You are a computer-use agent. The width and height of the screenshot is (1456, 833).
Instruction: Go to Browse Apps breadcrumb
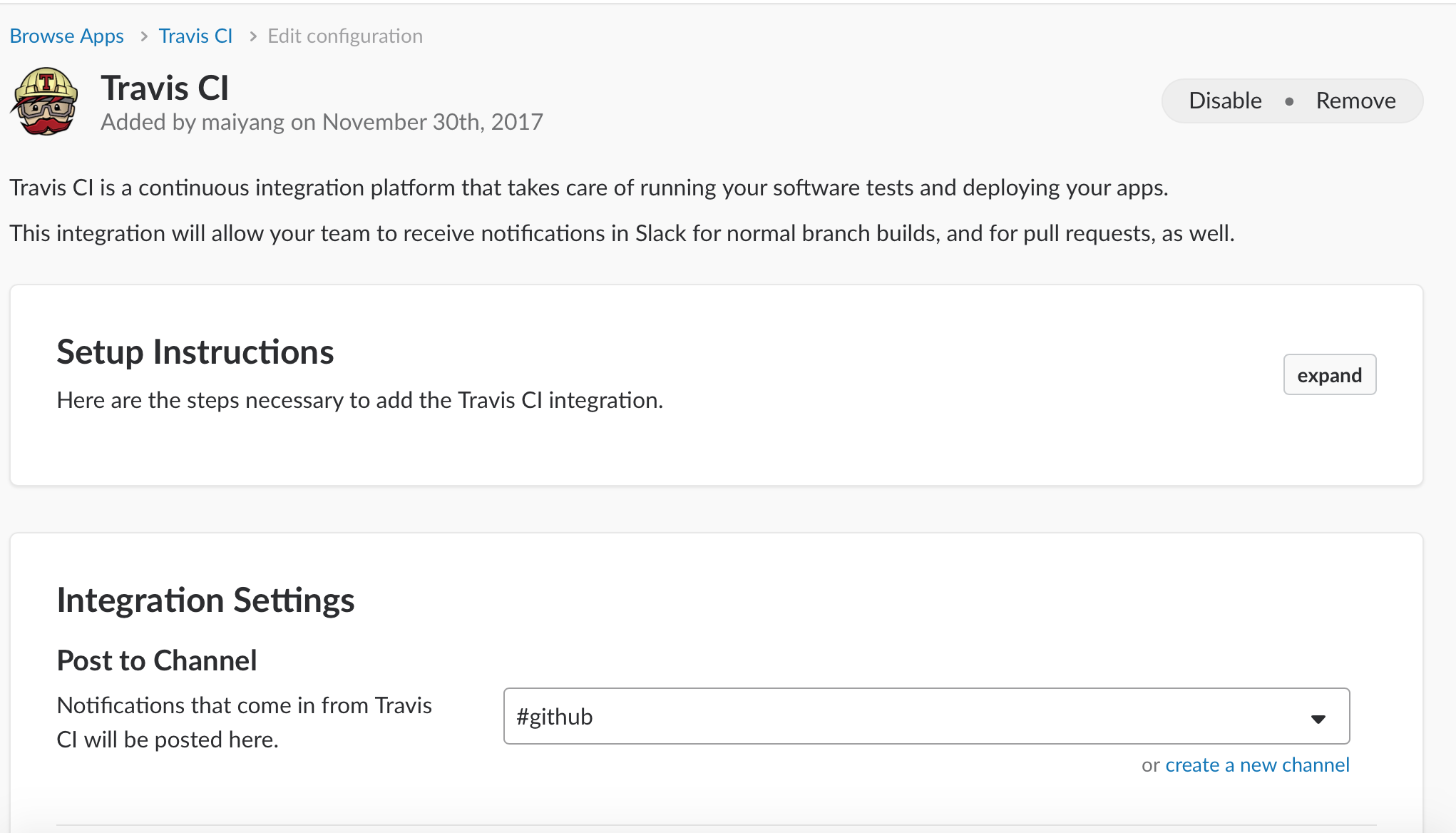(x=67, y=36)
